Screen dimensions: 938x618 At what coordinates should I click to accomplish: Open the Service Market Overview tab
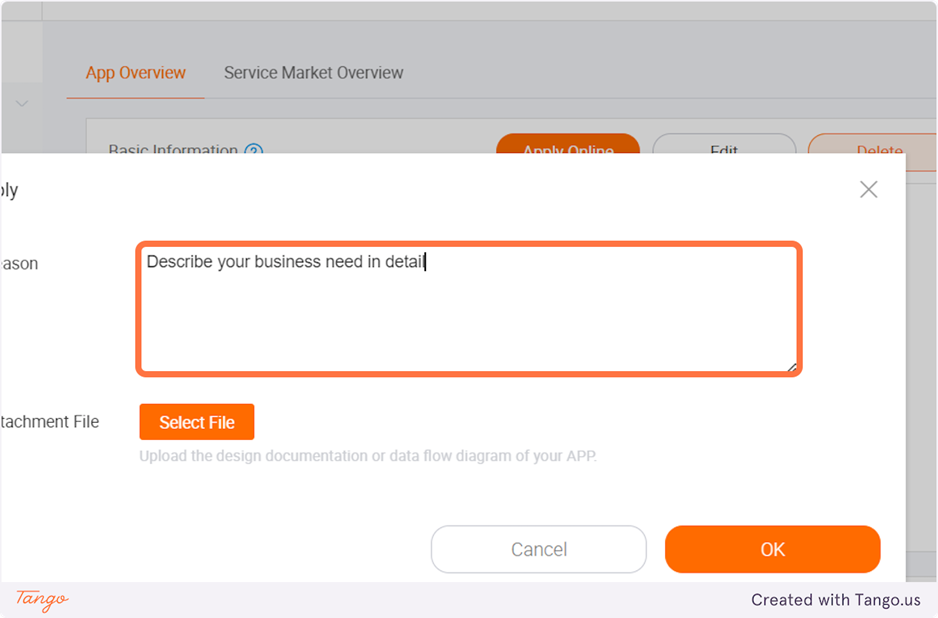313,73
